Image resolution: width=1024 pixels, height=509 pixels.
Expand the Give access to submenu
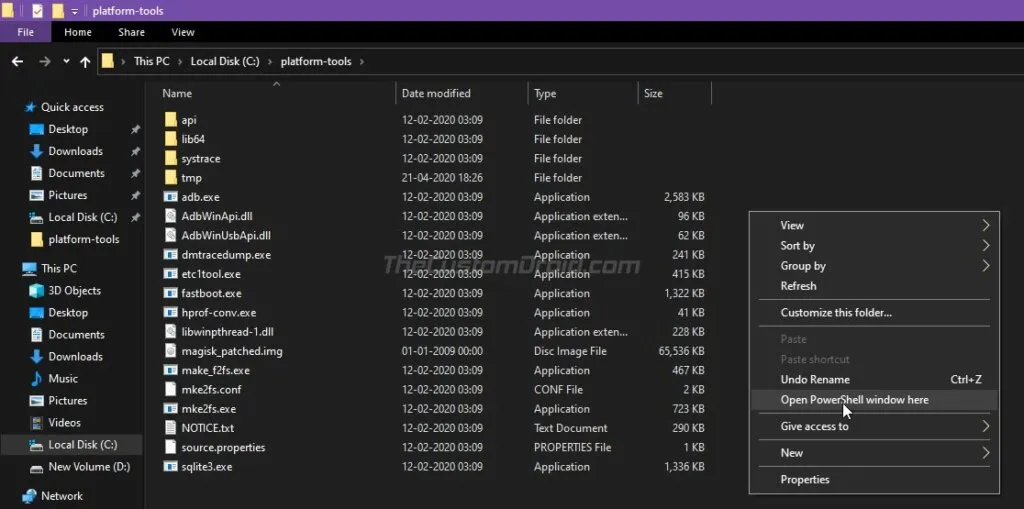985,427
